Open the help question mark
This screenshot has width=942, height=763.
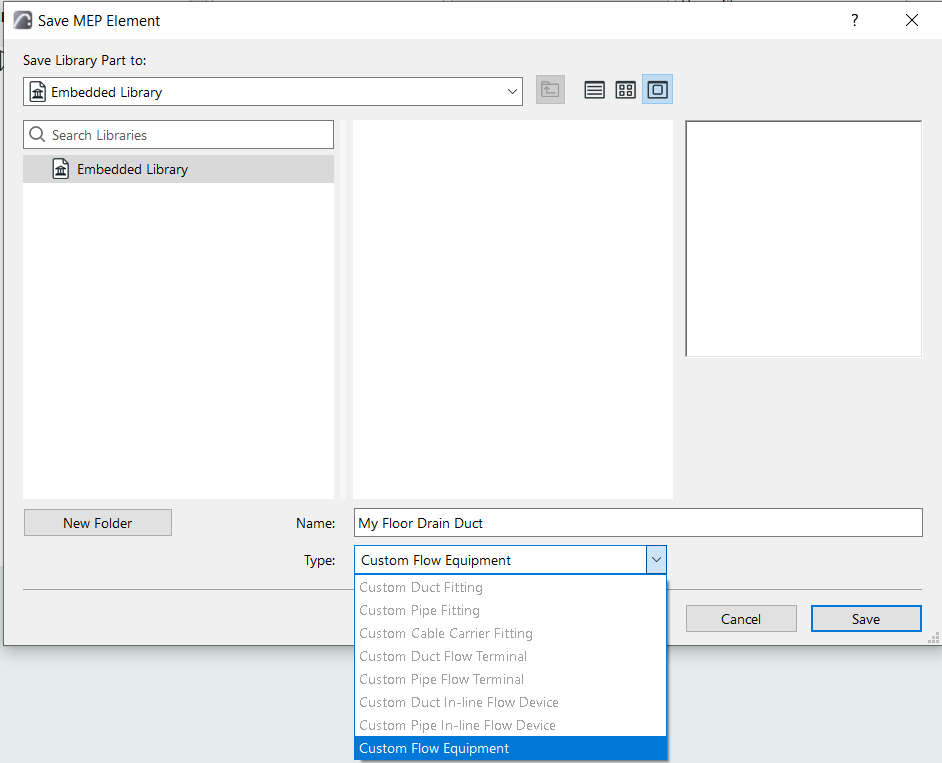coord(854,20)
